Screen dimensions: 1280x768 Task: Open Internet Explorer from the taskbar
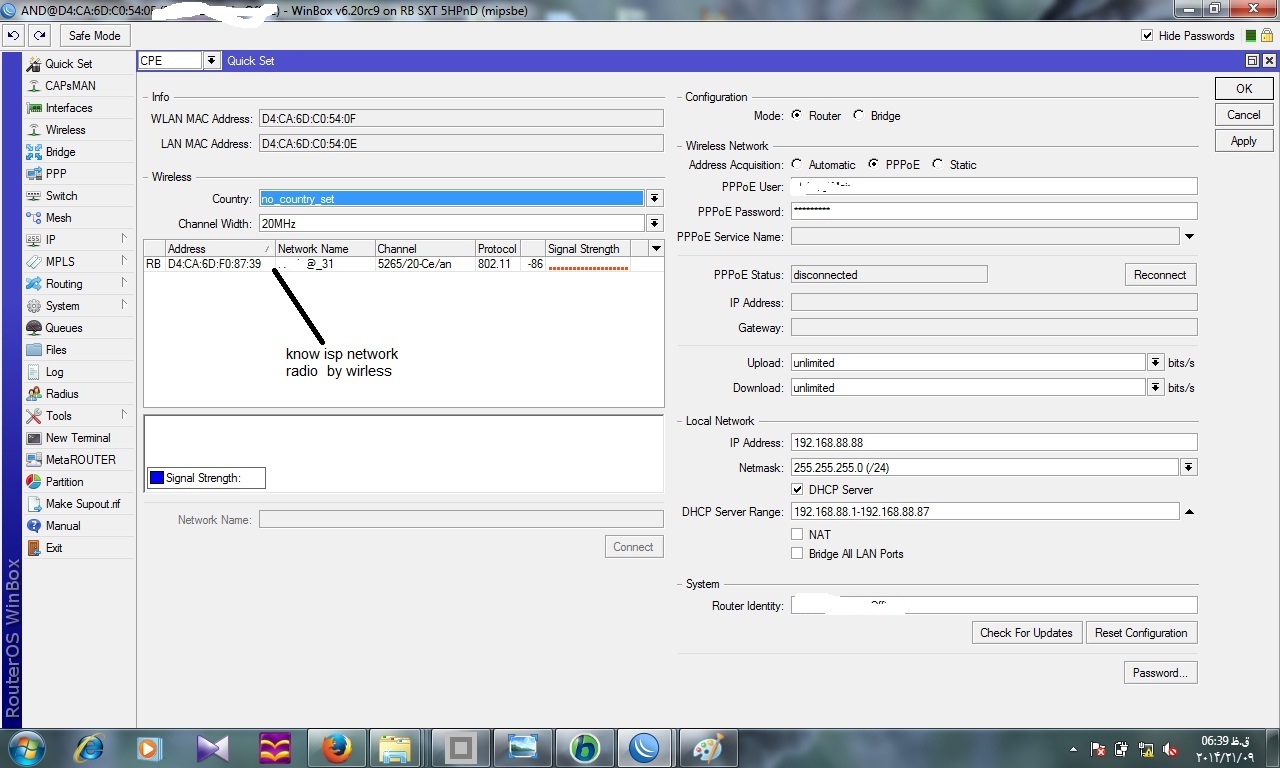90,747
